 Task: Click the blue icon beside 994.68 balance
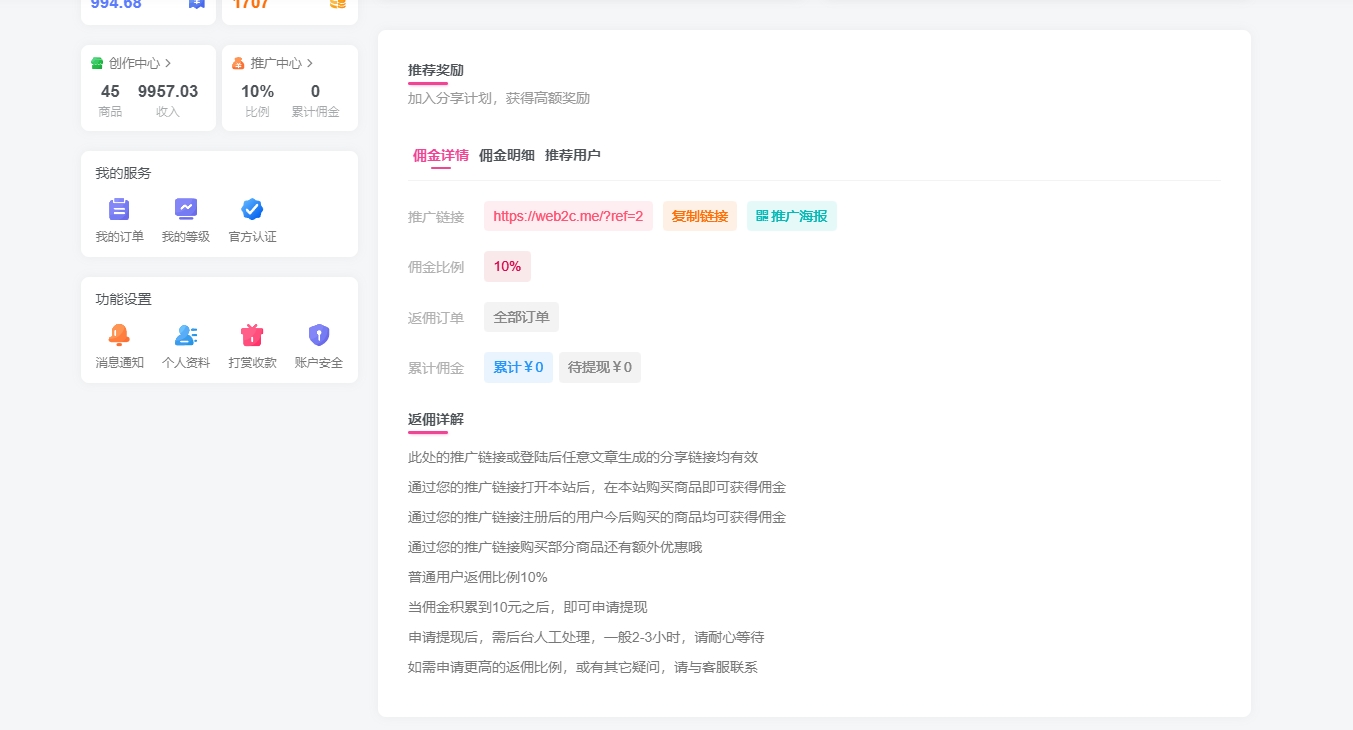coord(197,4)
